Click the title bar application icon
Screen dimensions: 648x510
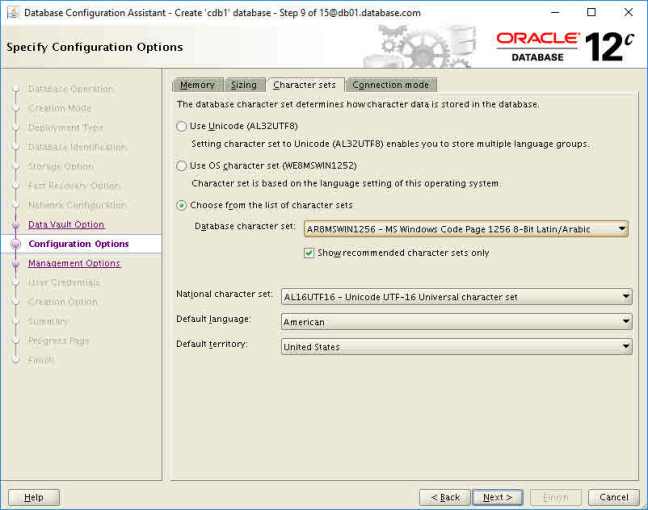(x=10, y=12)
